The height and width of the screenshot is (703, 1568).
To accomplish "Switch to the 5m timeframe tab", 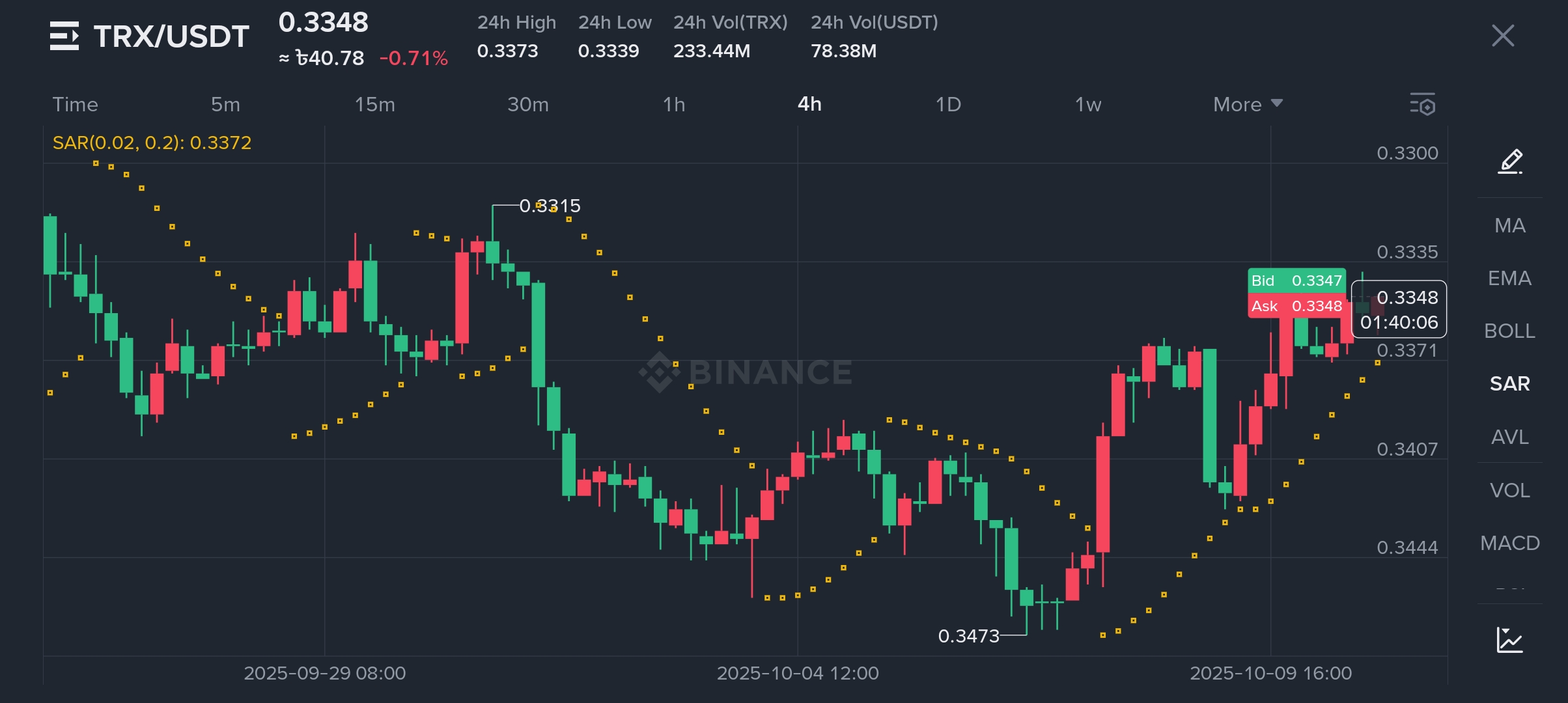I will pos(225,104).
